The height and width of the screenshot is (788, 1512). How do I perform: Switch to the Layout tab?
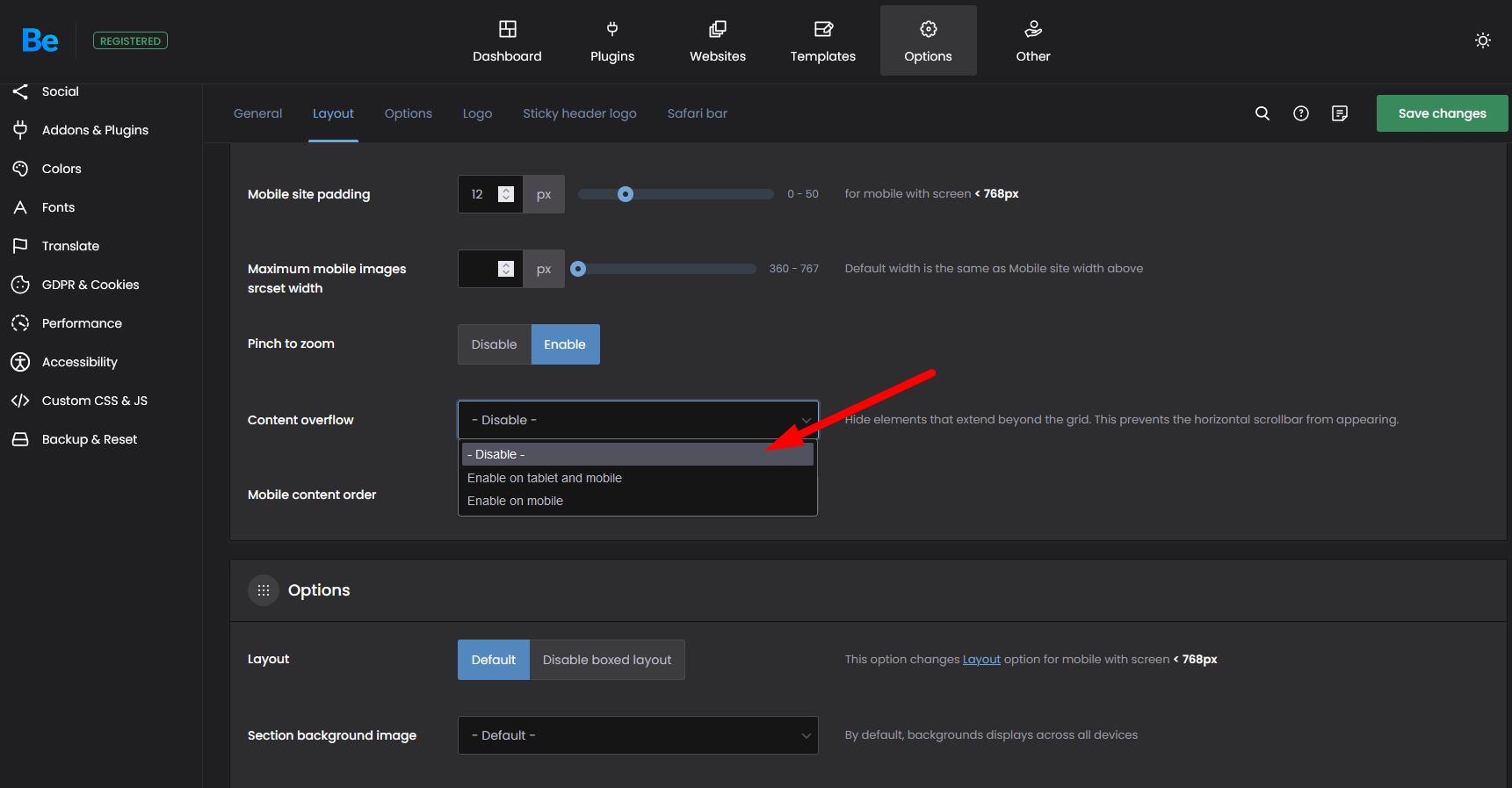click(333, 113)
